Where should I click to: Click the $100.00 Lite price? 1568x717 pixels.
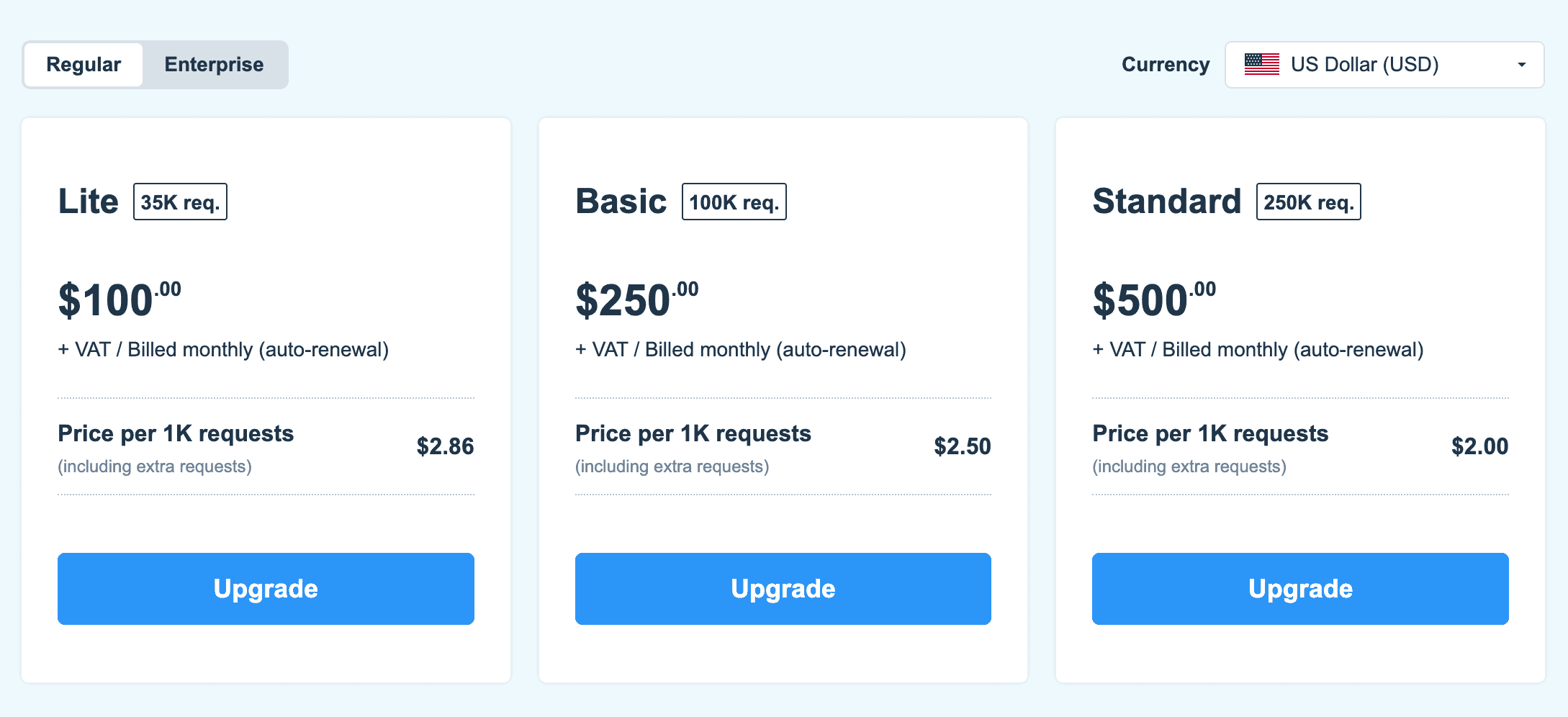[x=120, y=299]
